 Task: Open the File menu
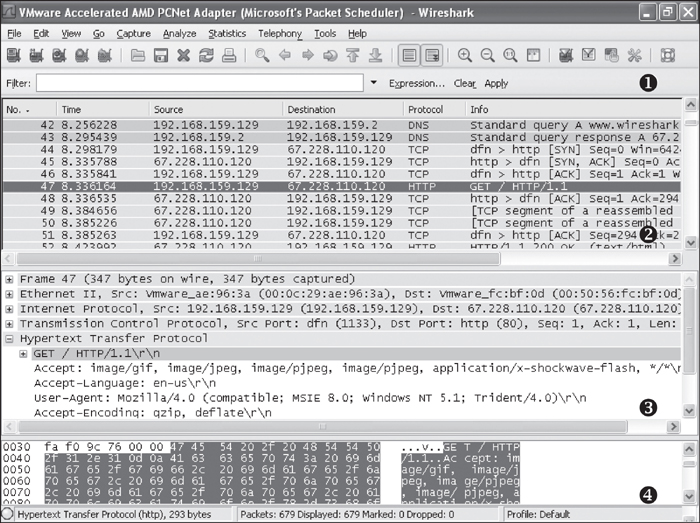tap(14, 33)
